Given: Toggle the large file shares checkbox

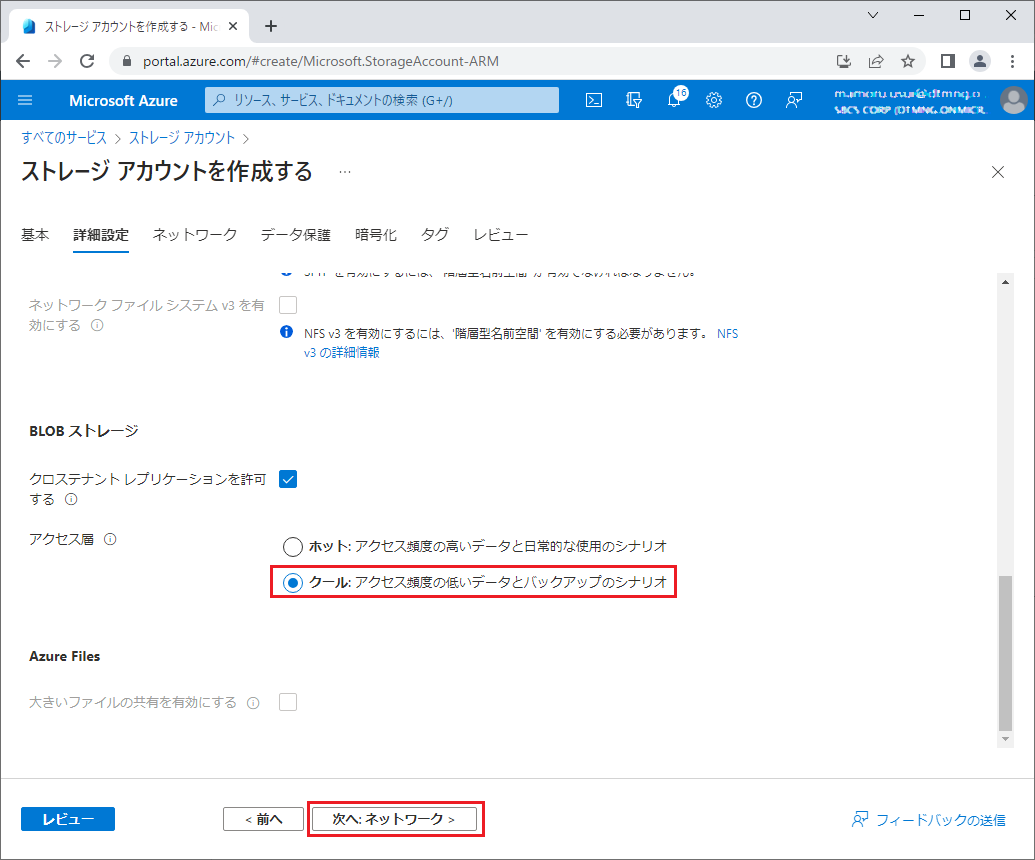Looking at the screenshot, I should coord(288,702).
